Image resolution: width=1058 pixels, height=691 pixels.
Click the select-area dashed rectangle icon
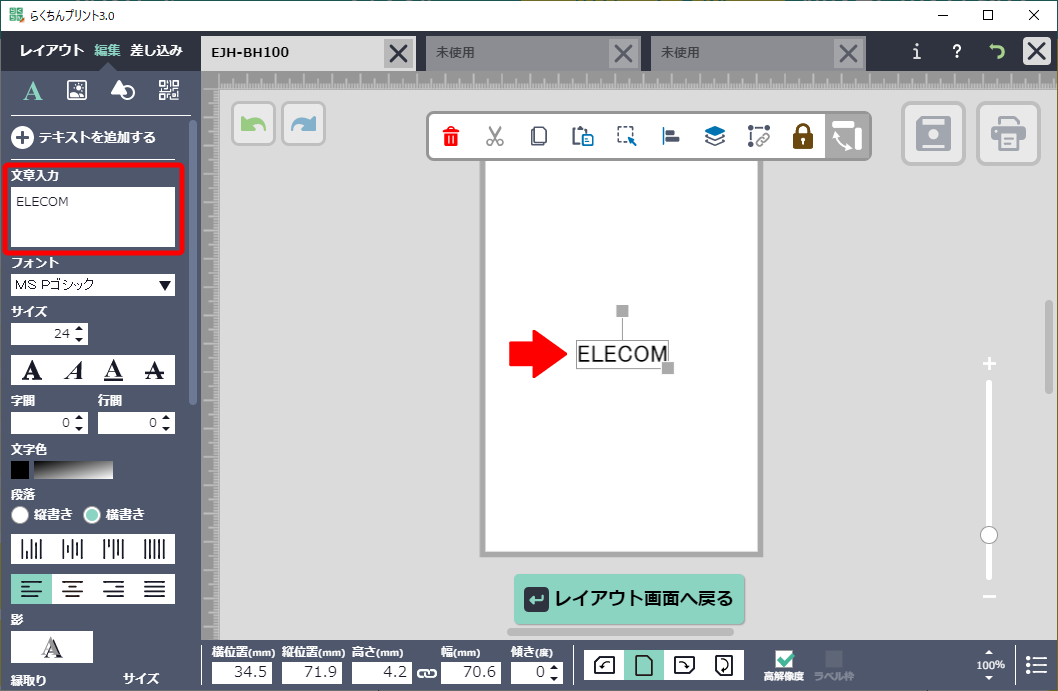point(626,136)
